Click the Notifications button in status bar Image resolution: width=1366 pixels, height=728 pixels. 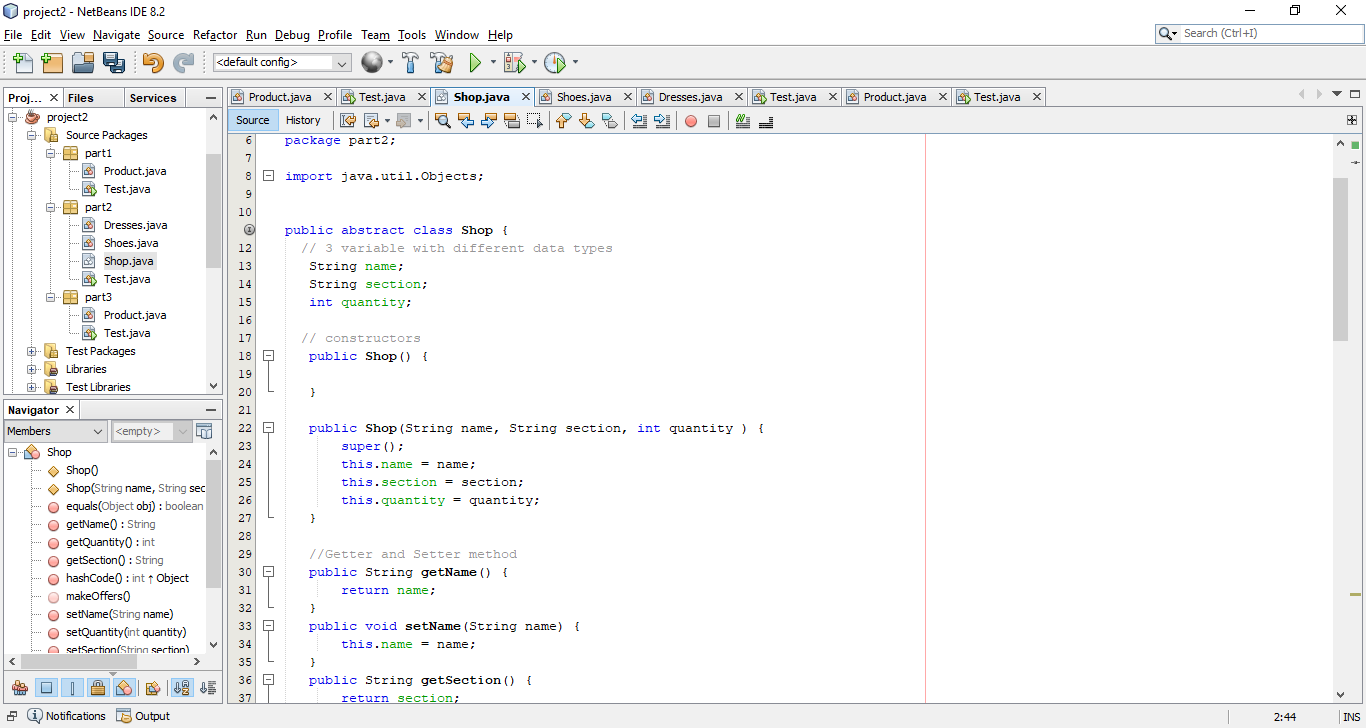66,715
